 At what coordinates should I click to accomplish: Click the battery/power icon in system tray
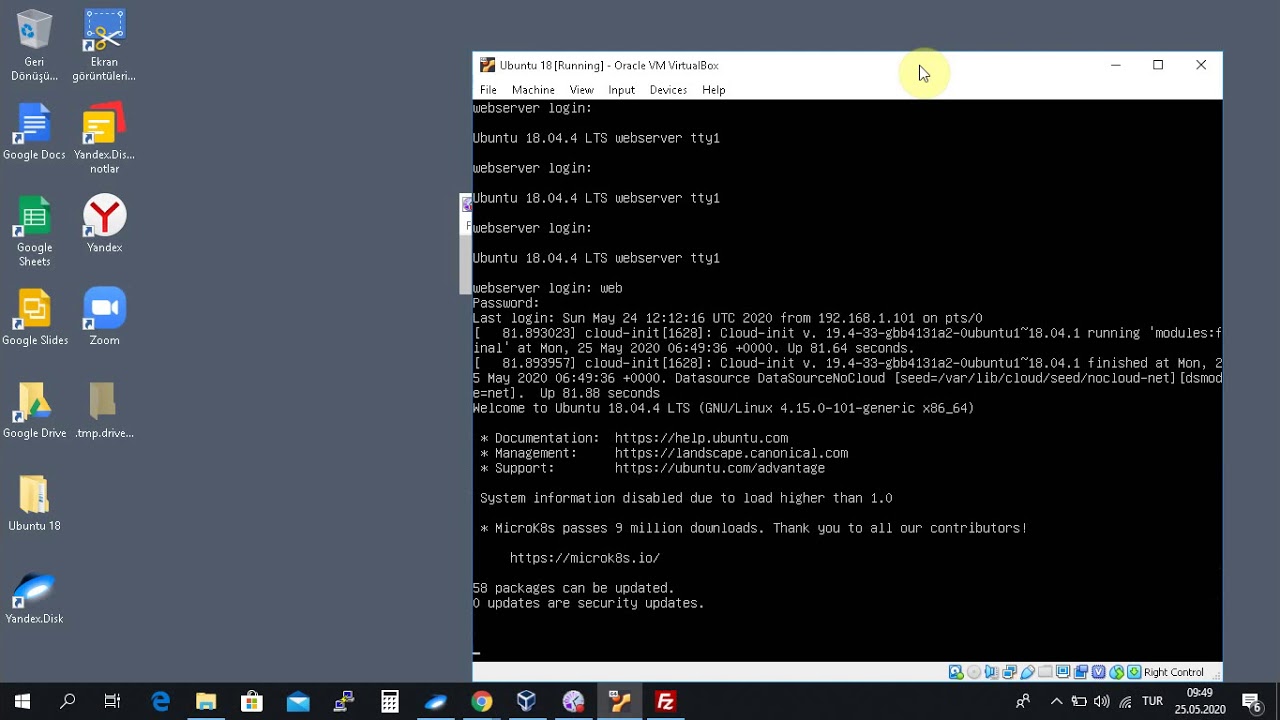coord(1079,702)
